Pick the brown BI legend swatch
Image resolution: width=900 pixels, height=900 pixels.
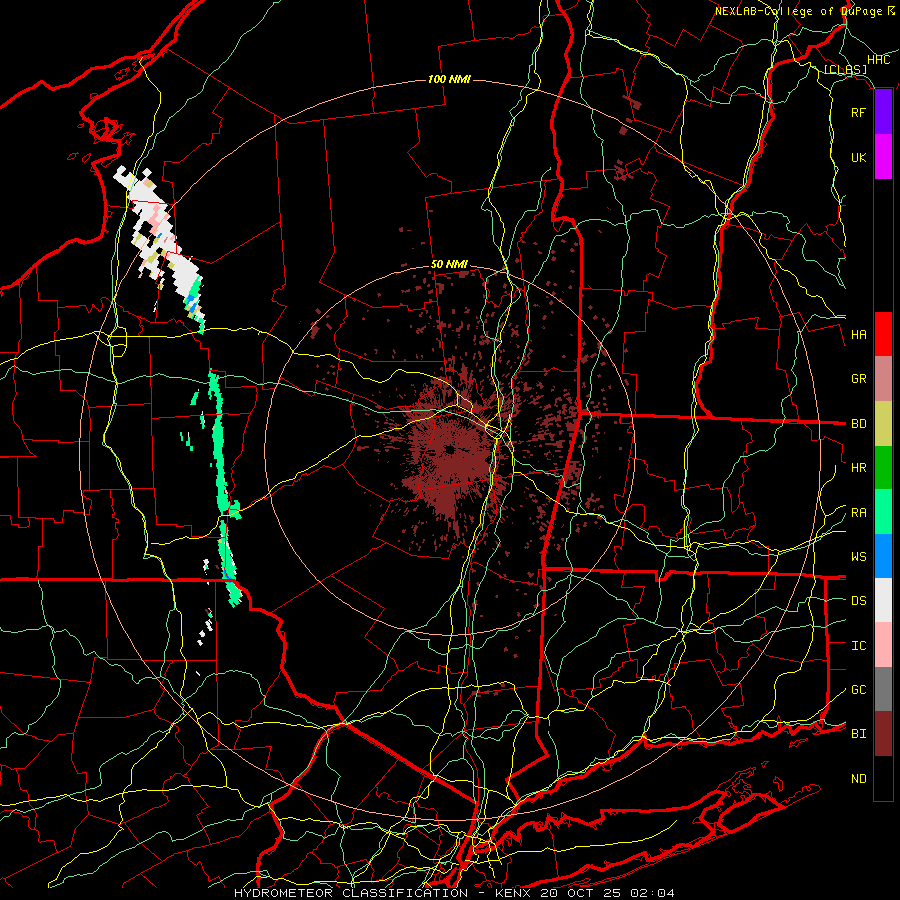coord(883,734)
